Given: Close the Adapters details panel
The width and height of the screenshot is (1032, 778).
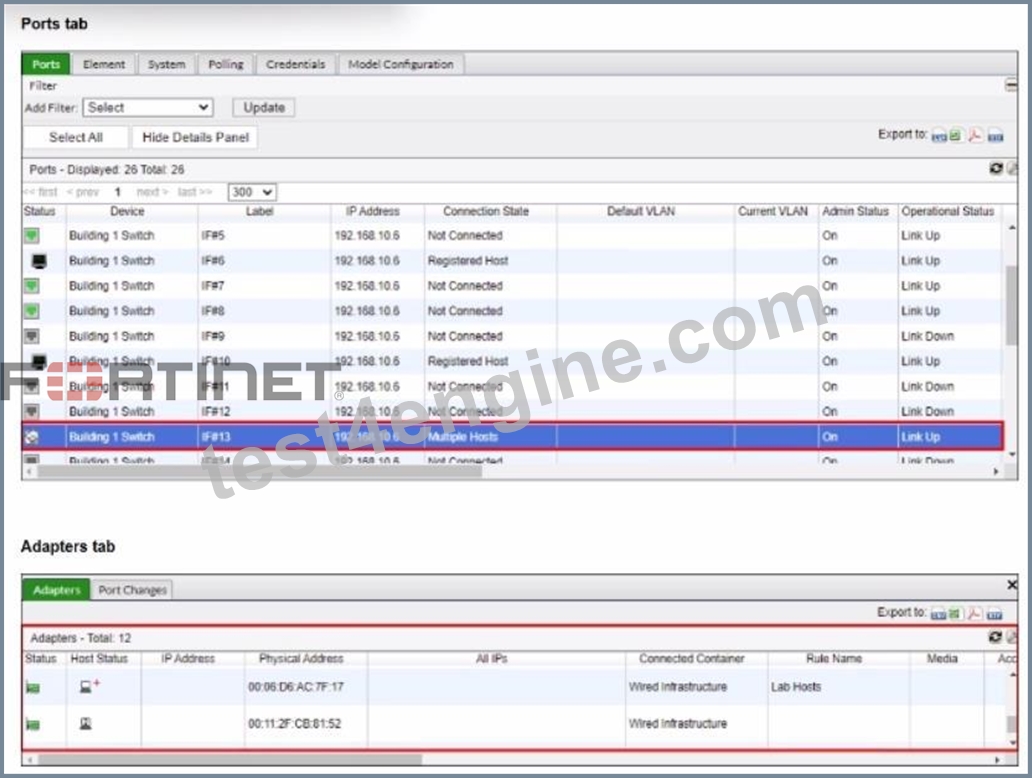Looking at the screenshot, I should point(1012,584).
